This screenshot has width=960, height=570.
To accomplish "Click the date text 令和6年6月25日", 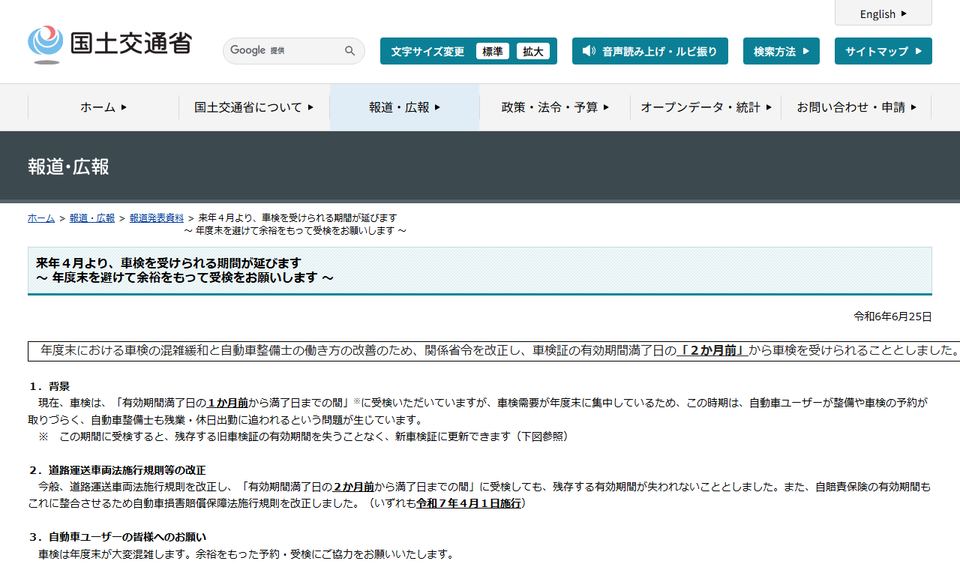I will (893, 317).
